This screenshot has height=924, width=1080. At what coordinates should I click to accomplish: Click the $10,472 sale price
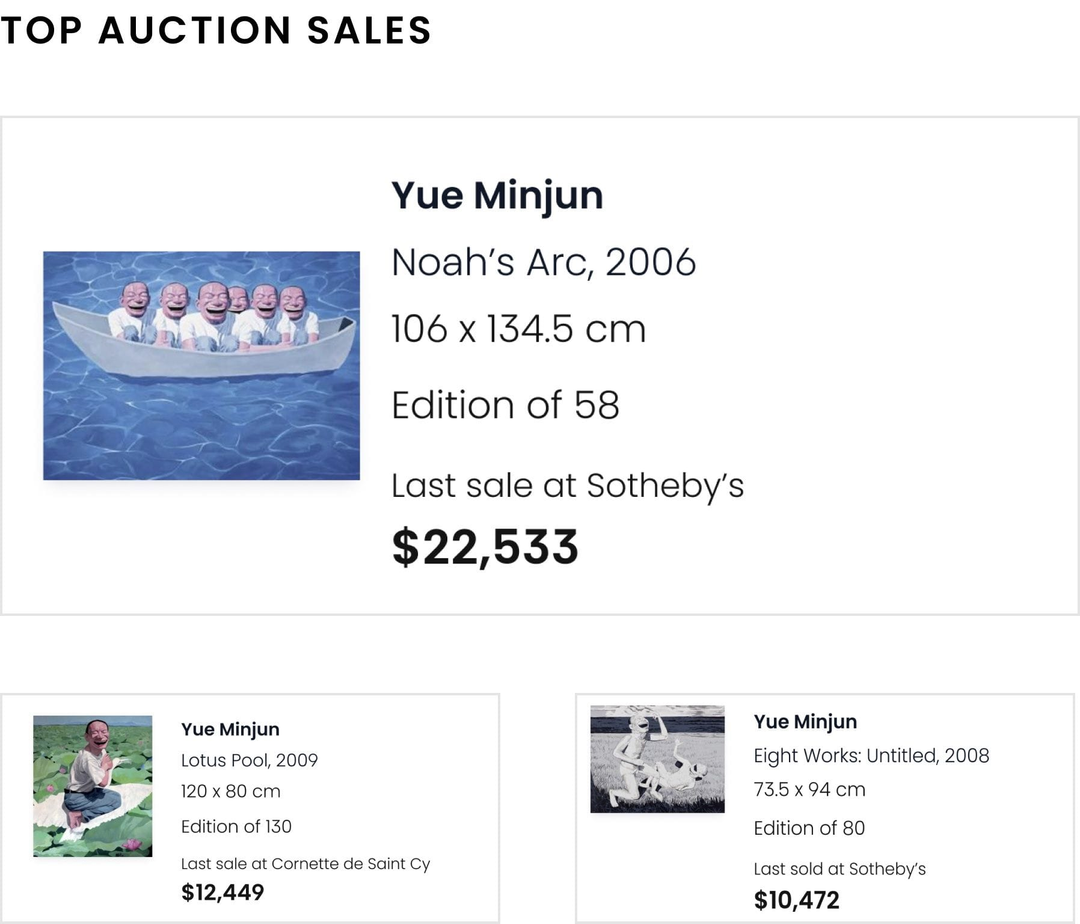point(796,900)
